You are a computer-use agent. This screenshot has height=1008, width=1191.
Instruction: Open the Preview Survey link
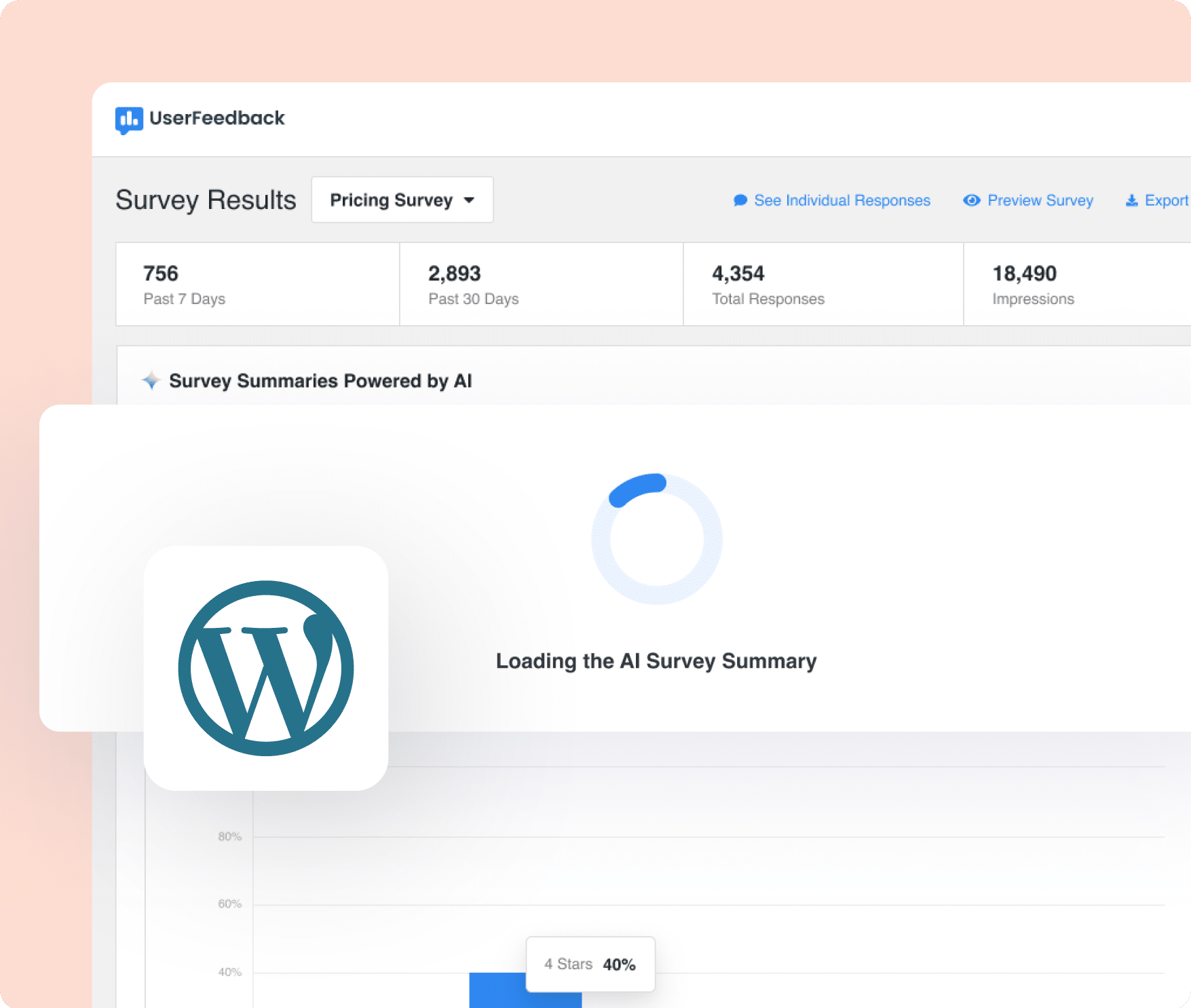pyautogui.click(x=1028, y=200)
